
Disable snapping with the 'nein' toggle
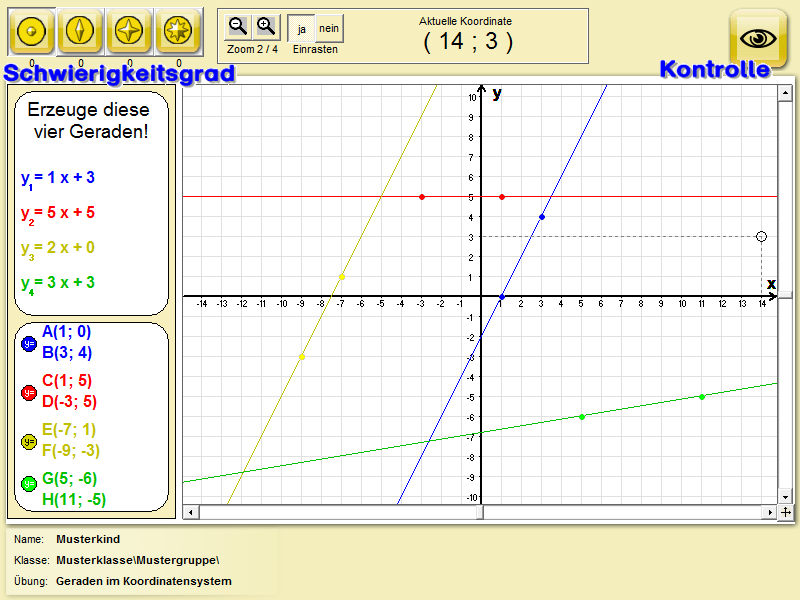coord(329,29)
